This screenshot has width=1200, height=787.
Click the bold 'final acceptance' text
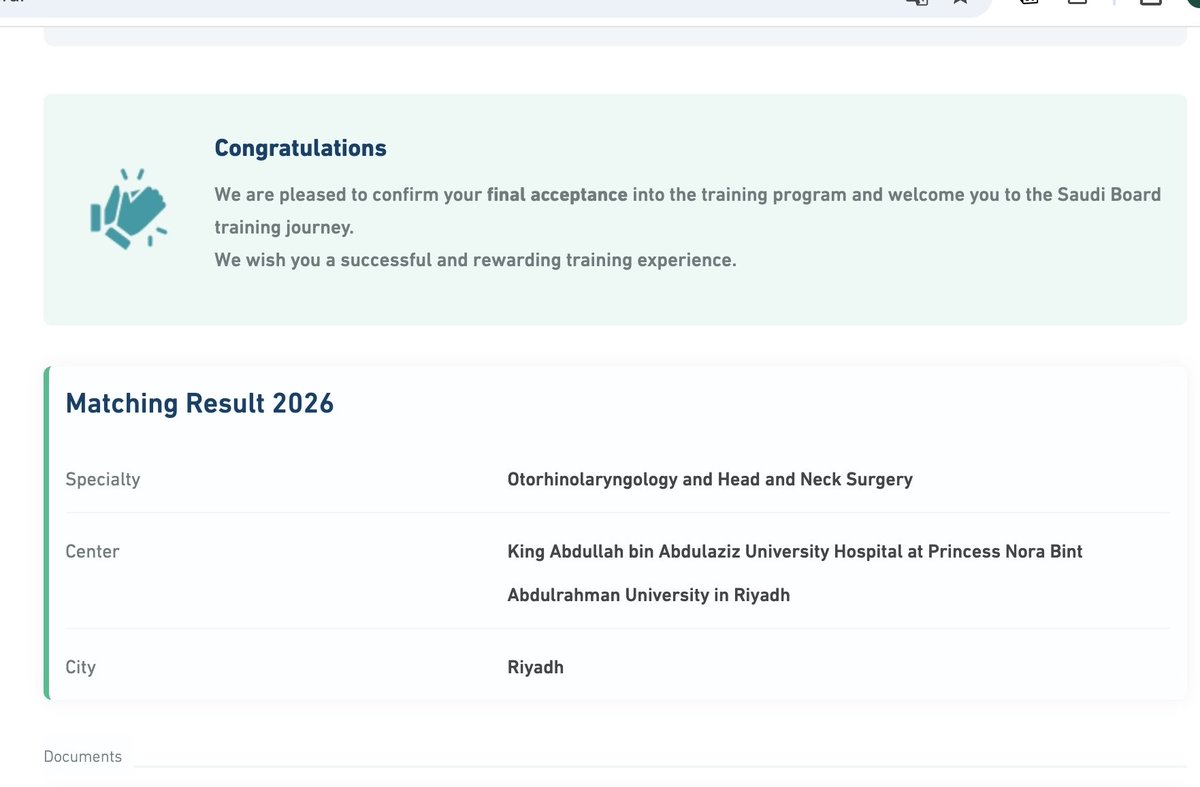(x=557, y=194)
